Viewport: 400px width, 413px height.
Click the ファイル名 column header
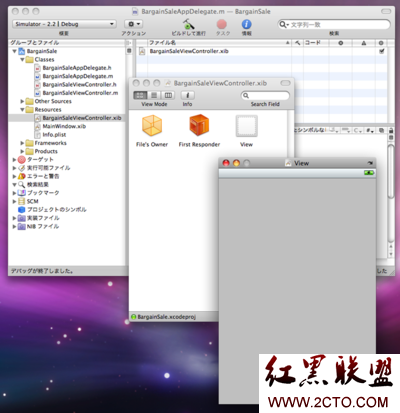220,43
